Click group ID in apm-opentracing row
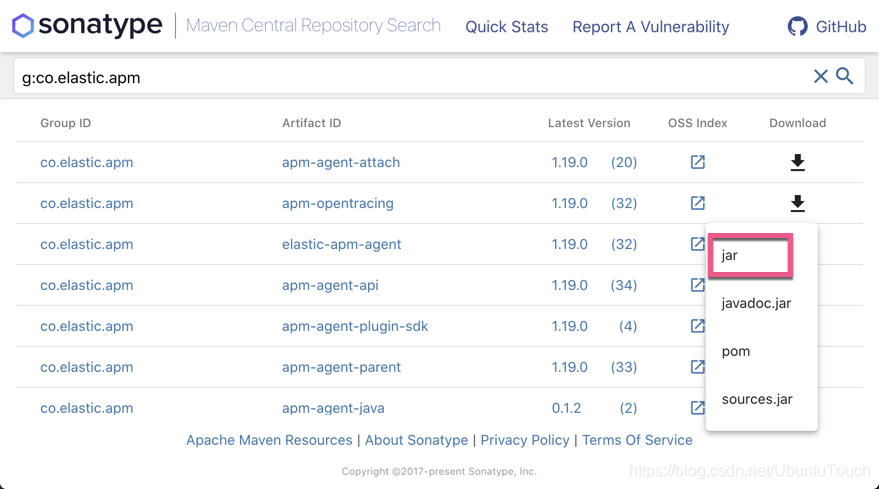Image resolution: width=879 pixels, height=489 pixels. (86, 204)
